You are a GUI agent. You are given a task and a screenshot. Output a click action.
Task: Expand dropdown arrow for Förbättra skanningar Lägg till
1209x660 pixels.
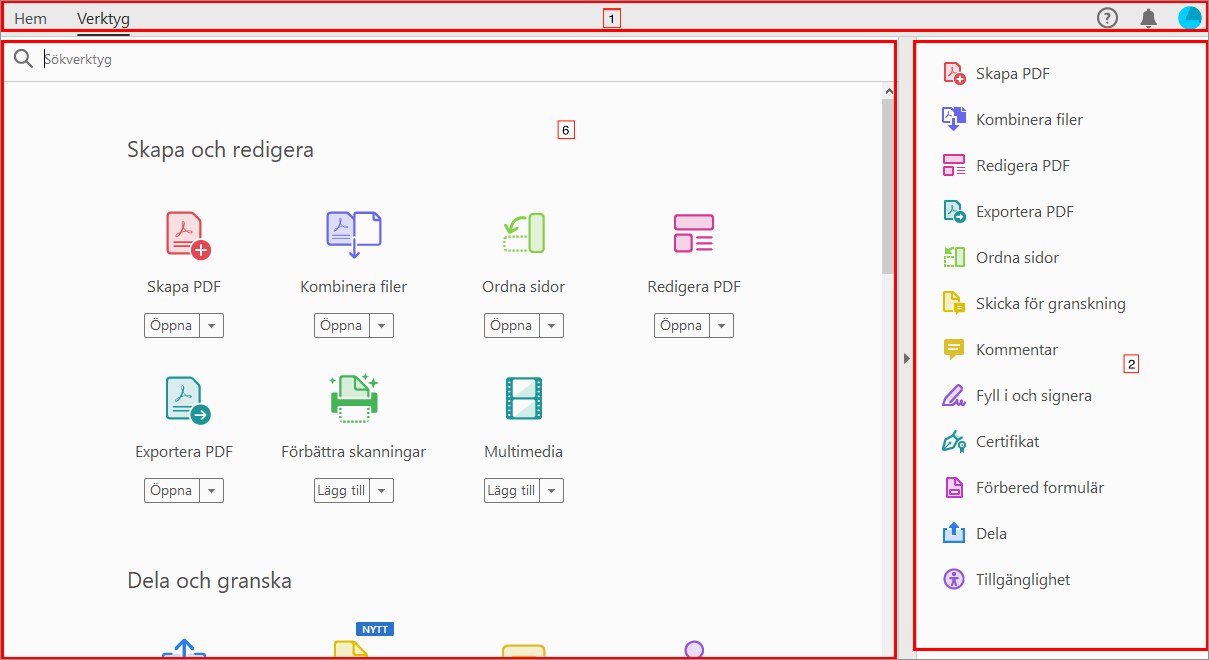[x=381, y=491]
